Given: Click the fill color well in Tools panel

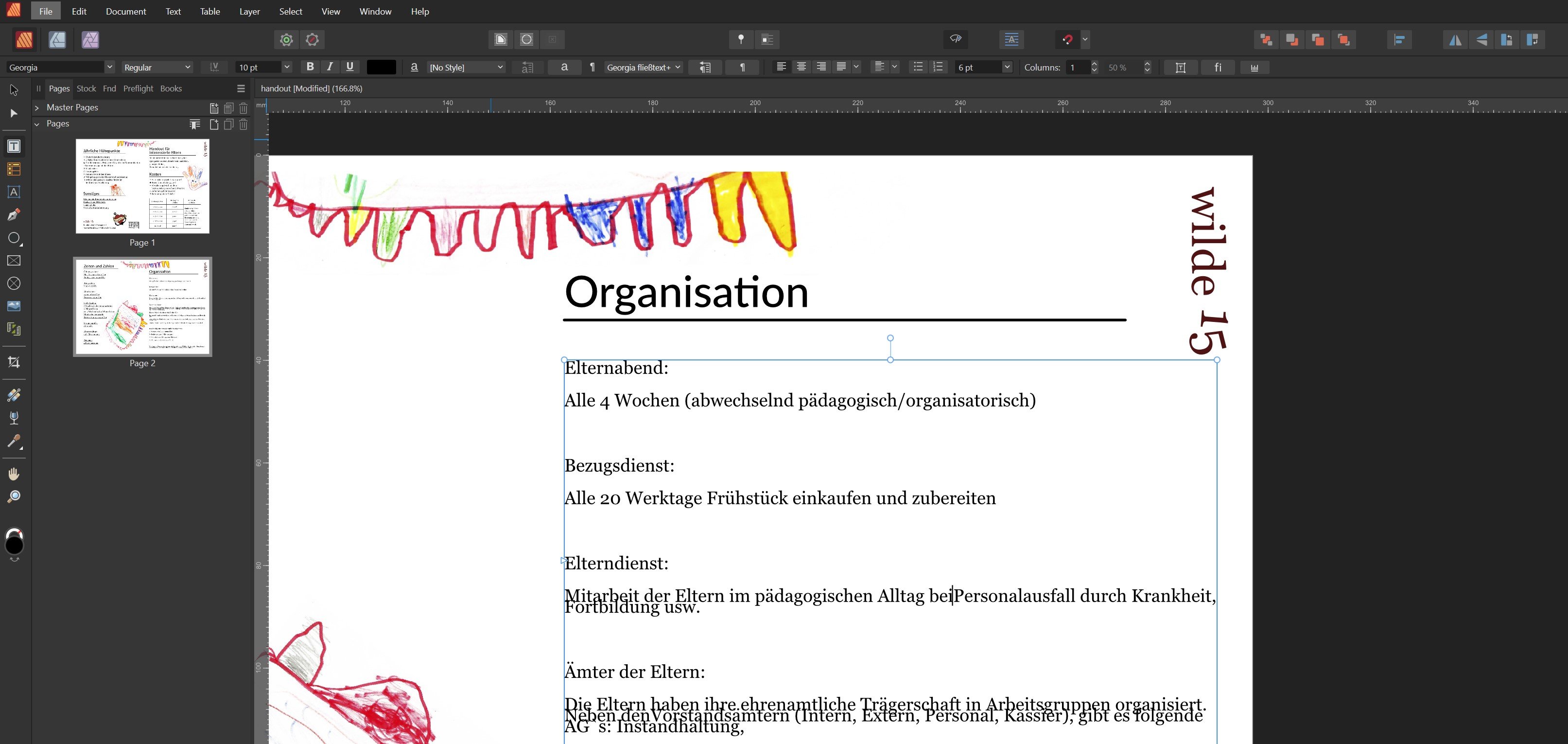Looking at the screenshot, I should point(14,545).
